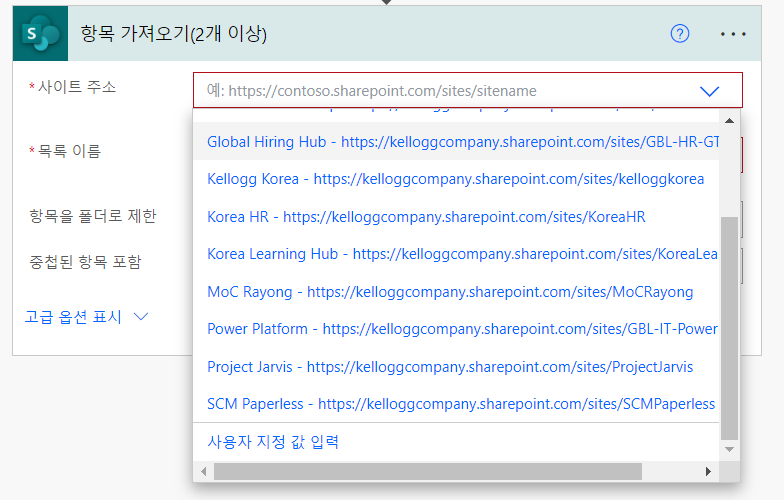Expand 고급 옵션 표시 advanced options
Screen dimensions: 784x500
[x=86, y=317]
